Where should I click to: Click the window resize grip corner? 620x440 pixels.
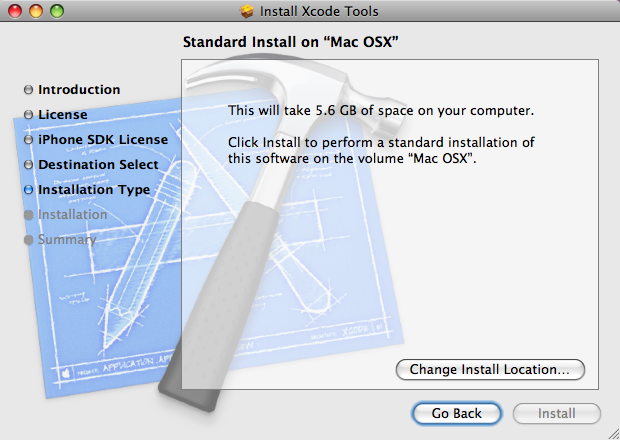(612, 432)
